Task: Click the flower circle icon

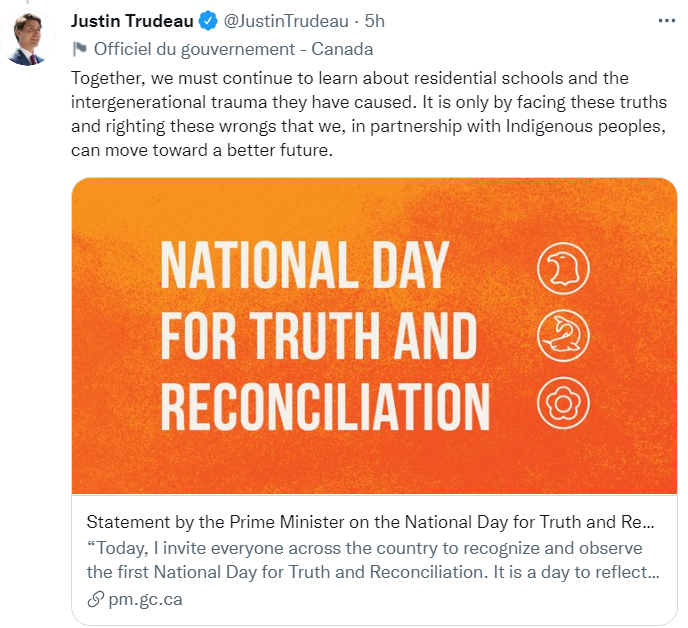Action: [563, 403]
